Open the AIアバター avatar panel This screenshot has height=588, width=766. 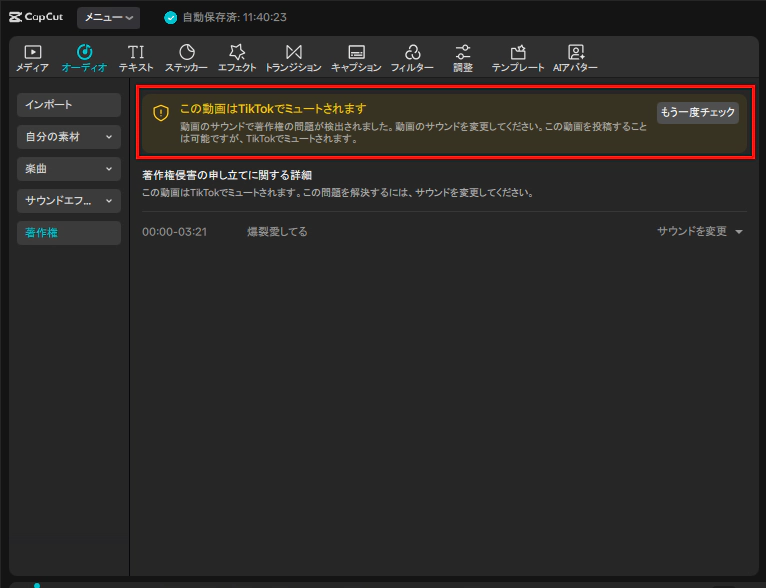coord(575,58)
